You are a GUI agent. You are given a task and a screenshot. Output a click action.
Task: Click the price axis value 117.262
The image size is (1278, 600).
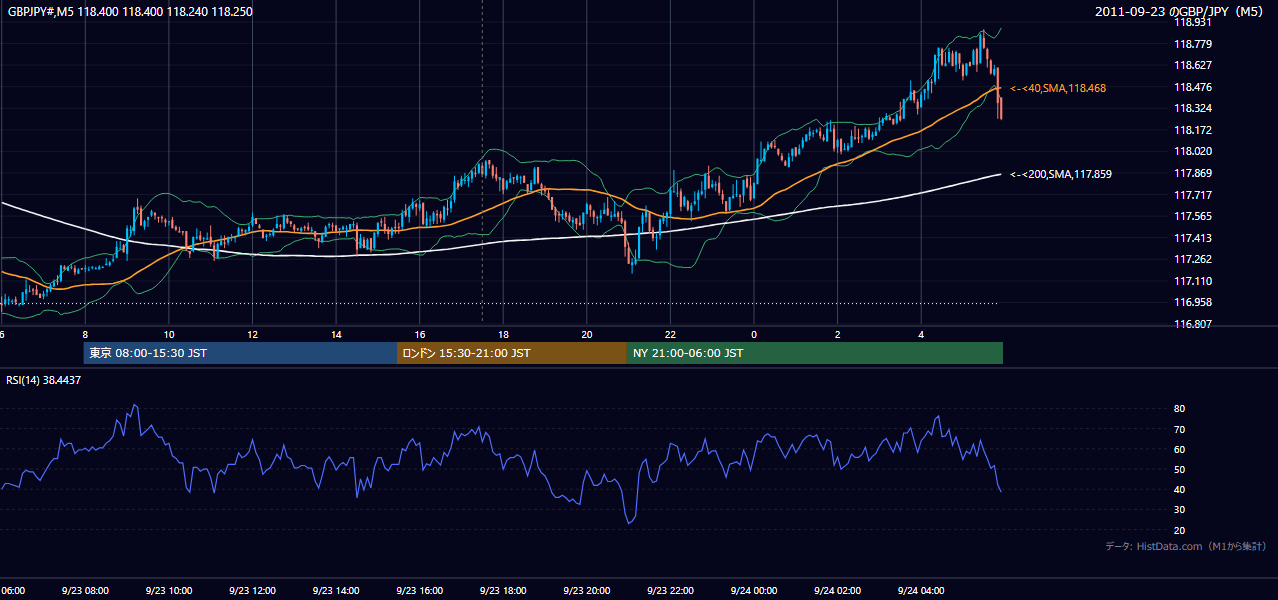point(1194,259)
